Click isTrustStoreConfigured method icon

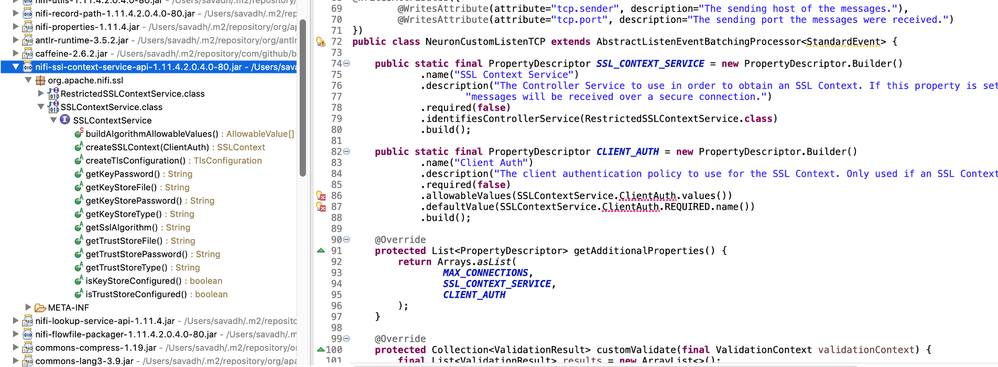point(78,294)
